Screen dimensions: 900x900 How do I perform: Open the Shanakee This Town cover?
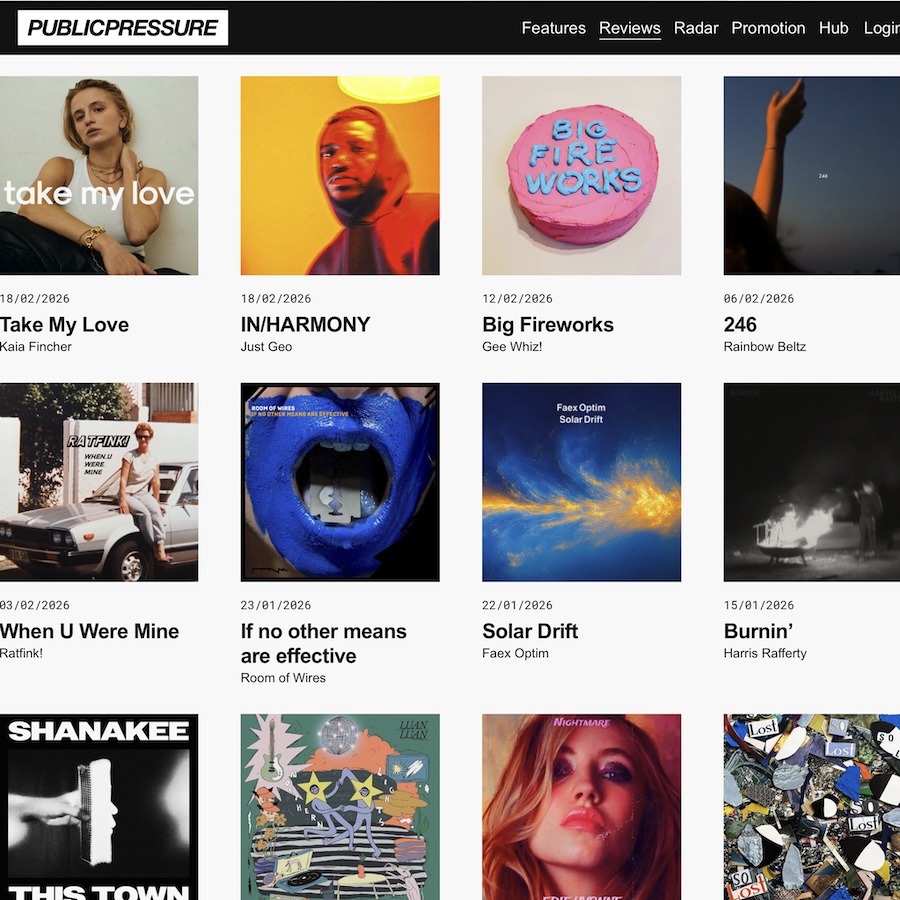(x=99, y=807)
